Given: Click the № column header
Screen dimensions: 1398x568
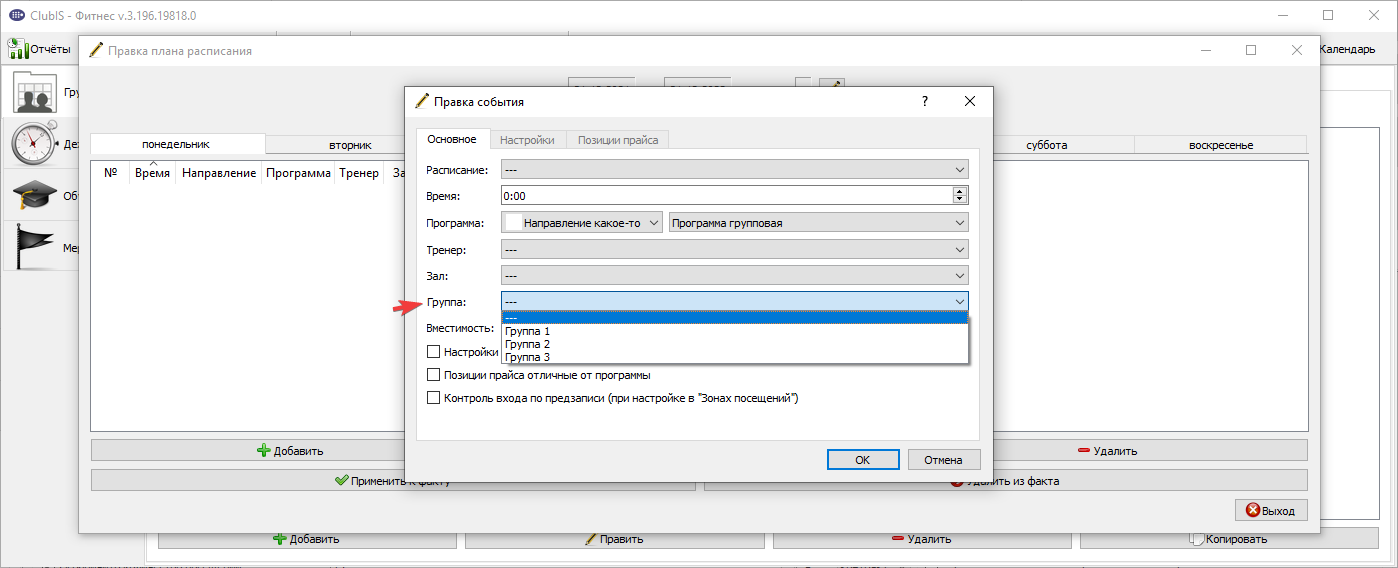Looking at the screenshot, I should (x=110, y=173).
